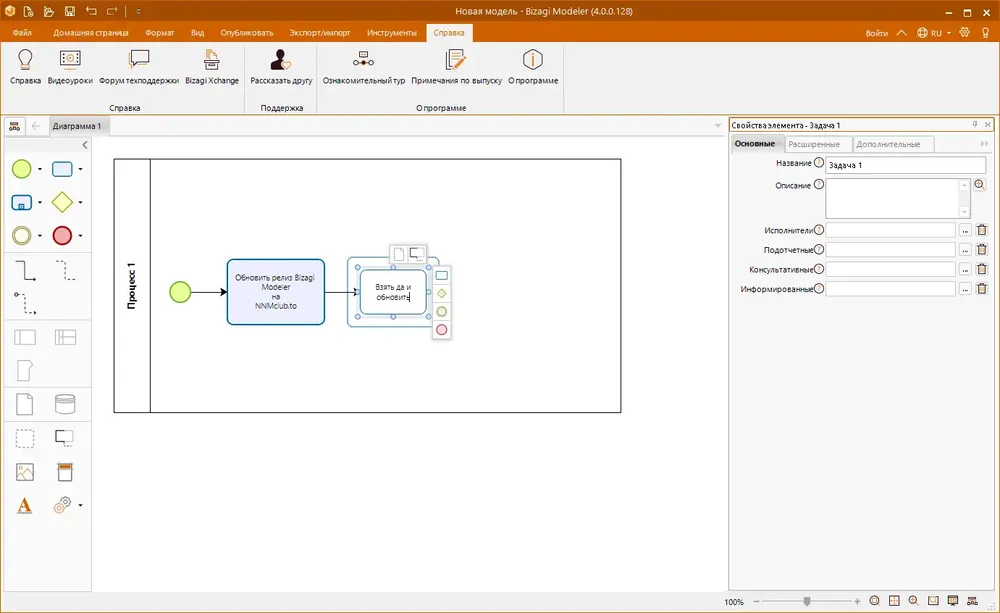Expand the task shape dropdown arrow

point(80,169)
